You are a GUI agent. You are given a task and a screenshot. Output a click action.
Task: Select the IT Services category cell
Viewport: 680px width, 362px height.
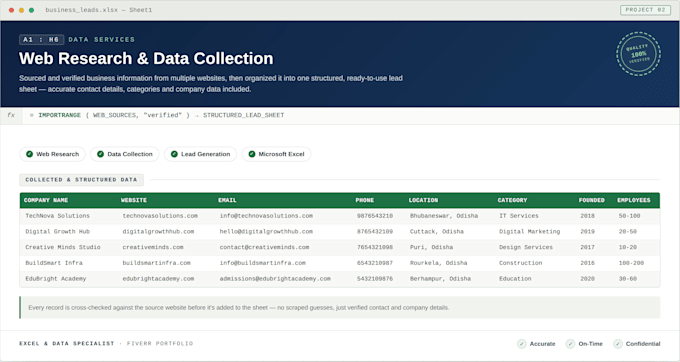click(519, 216)
